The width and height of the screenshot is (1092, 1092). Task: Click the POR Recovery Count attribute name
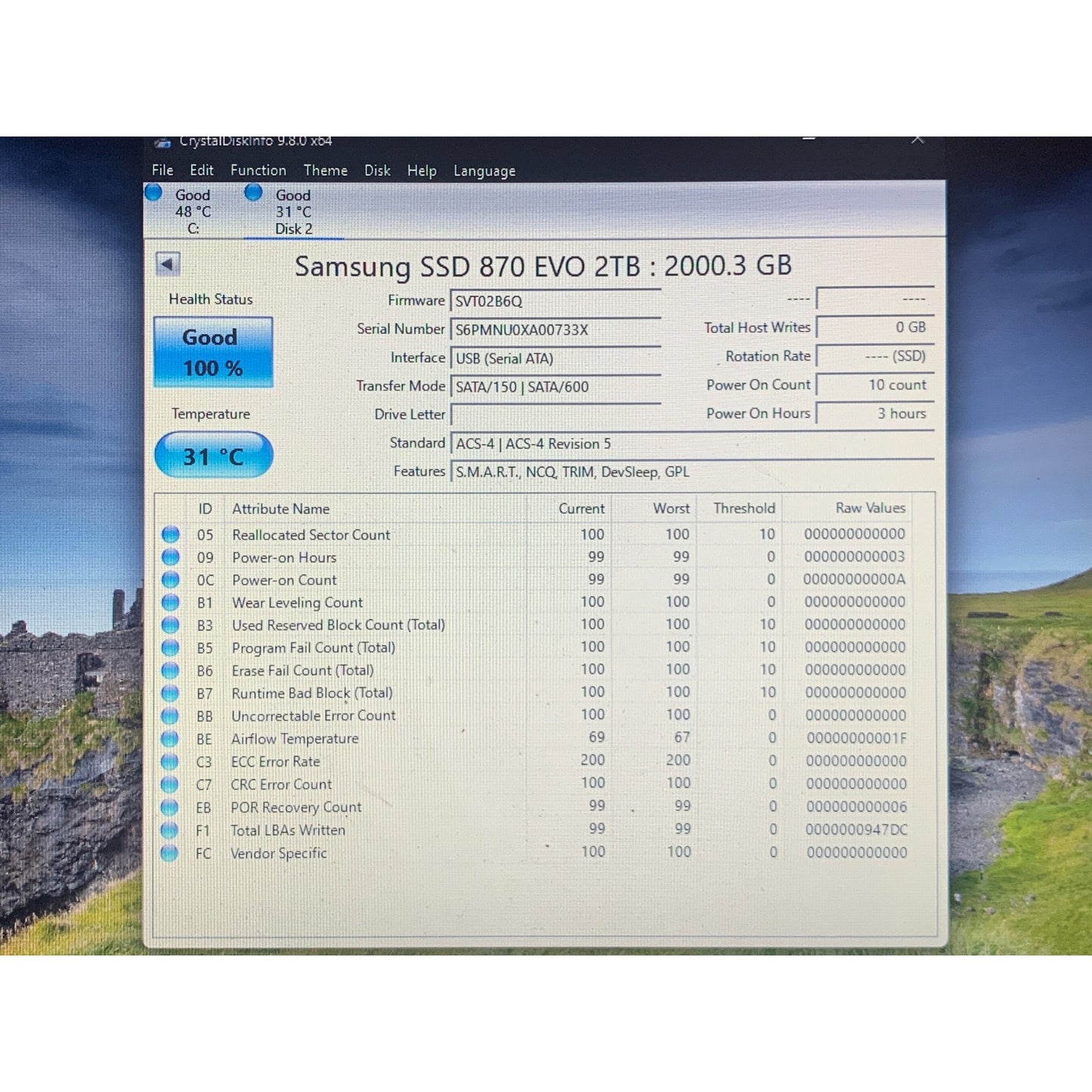295,807
